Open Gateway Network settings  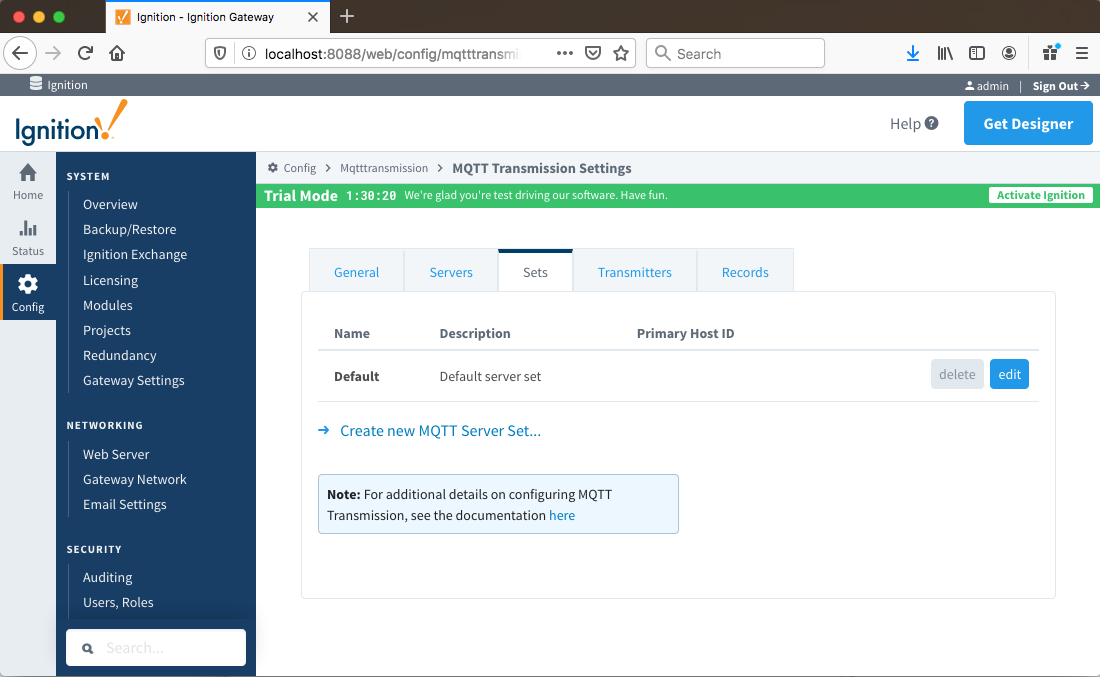pyautogui.click(x=135, y=480)
